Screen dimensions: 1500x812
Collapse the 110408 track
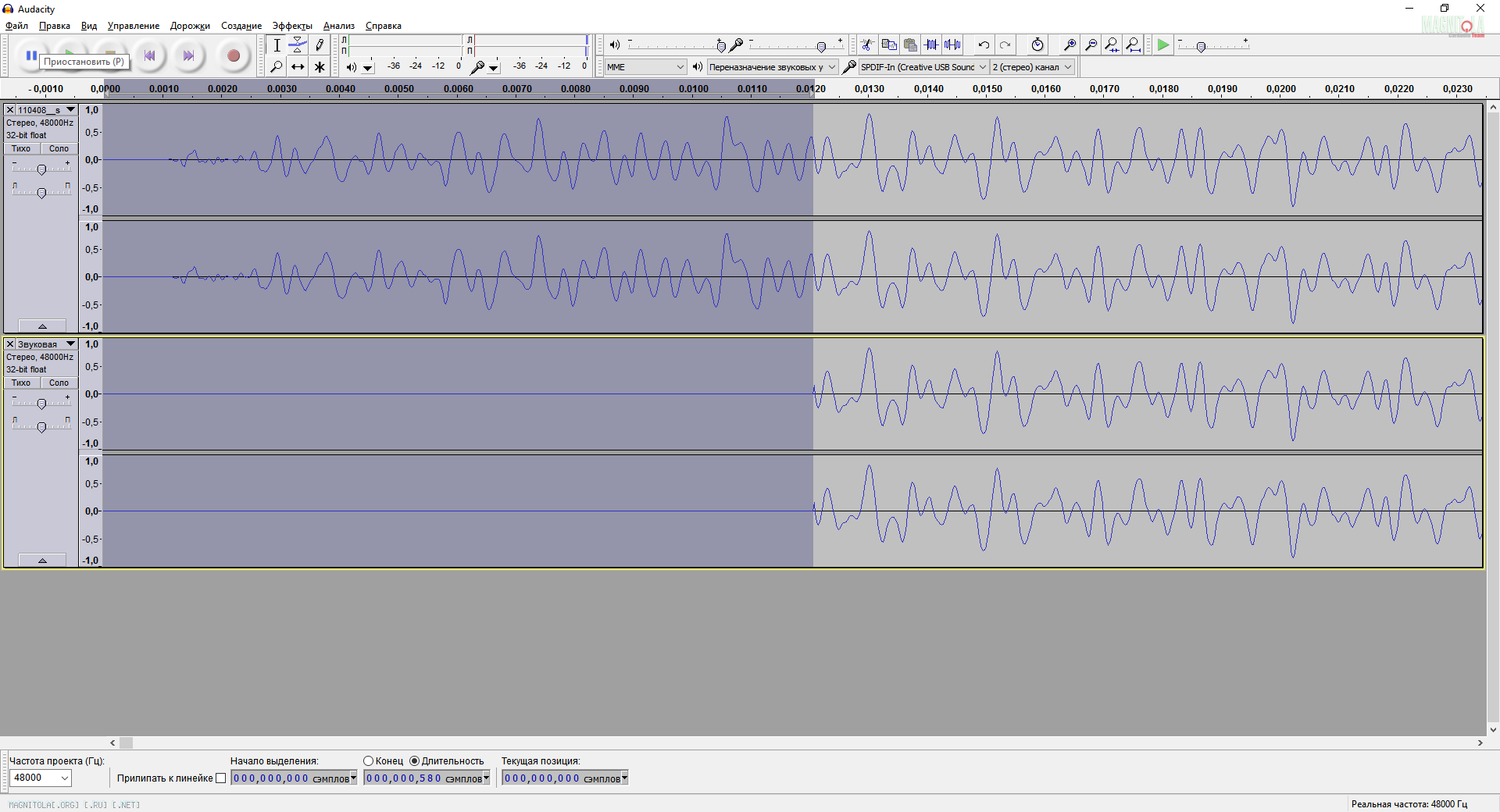[x=42, y=326]
